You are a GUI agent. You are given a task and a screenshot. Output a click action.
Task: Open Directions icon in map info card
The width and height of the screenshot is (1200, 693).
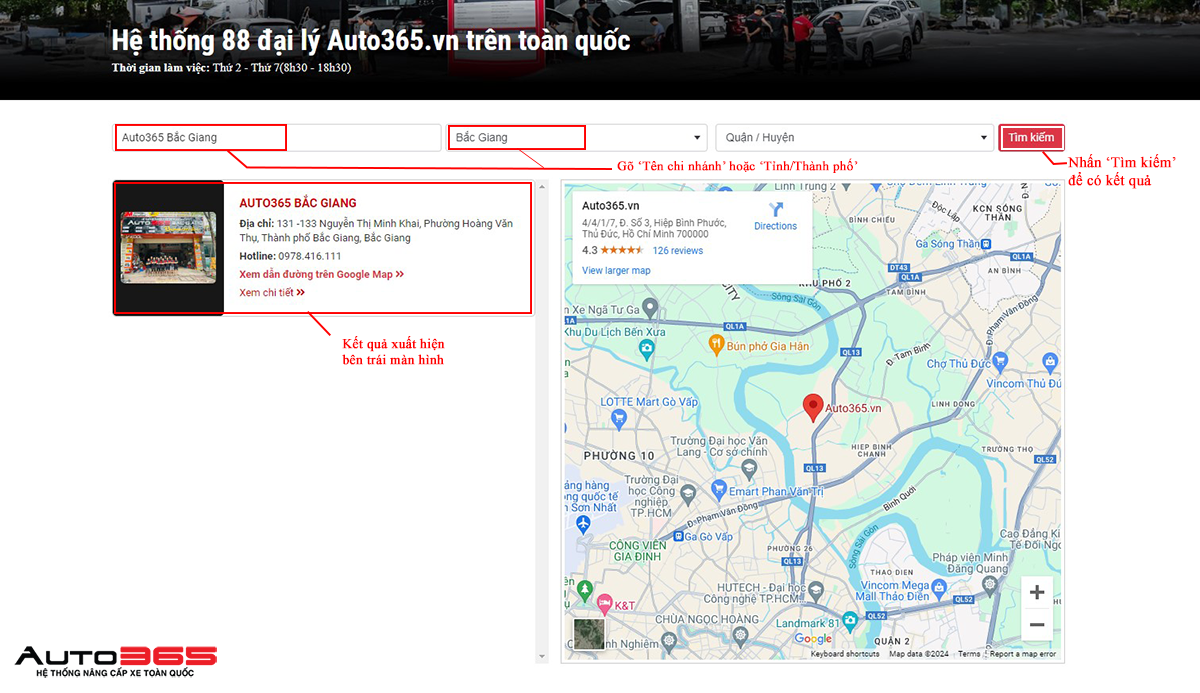tap(775, 208)
